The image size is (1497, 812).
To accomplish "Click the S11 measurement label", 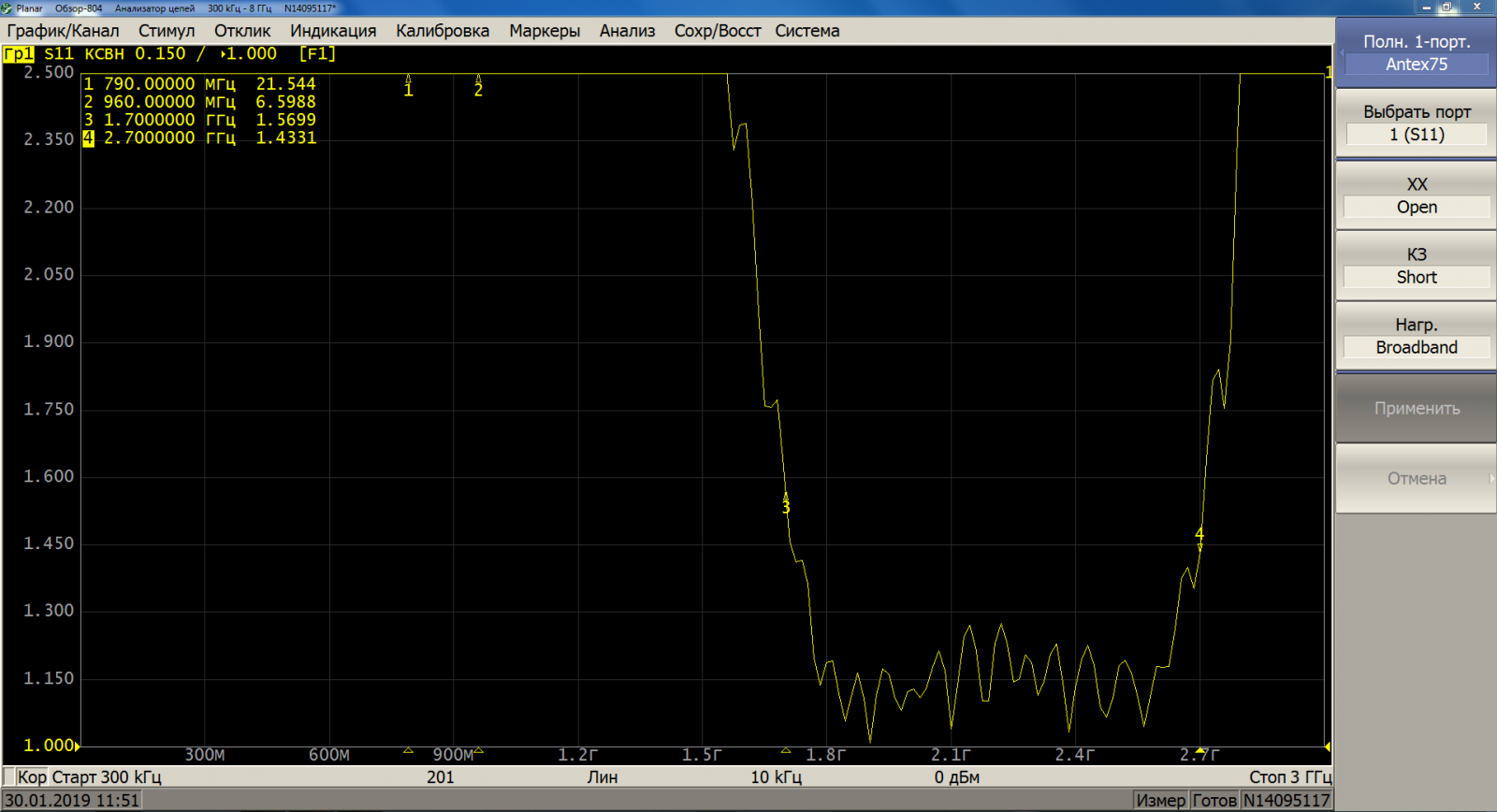I will tap(59, 54).
